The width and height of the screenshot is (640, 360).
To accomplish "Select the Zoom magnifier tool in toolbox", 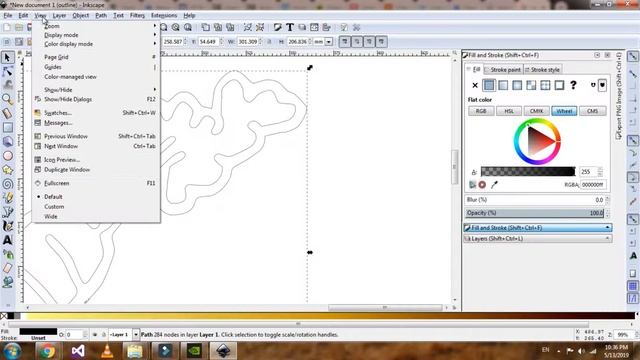I will [7, 100].
